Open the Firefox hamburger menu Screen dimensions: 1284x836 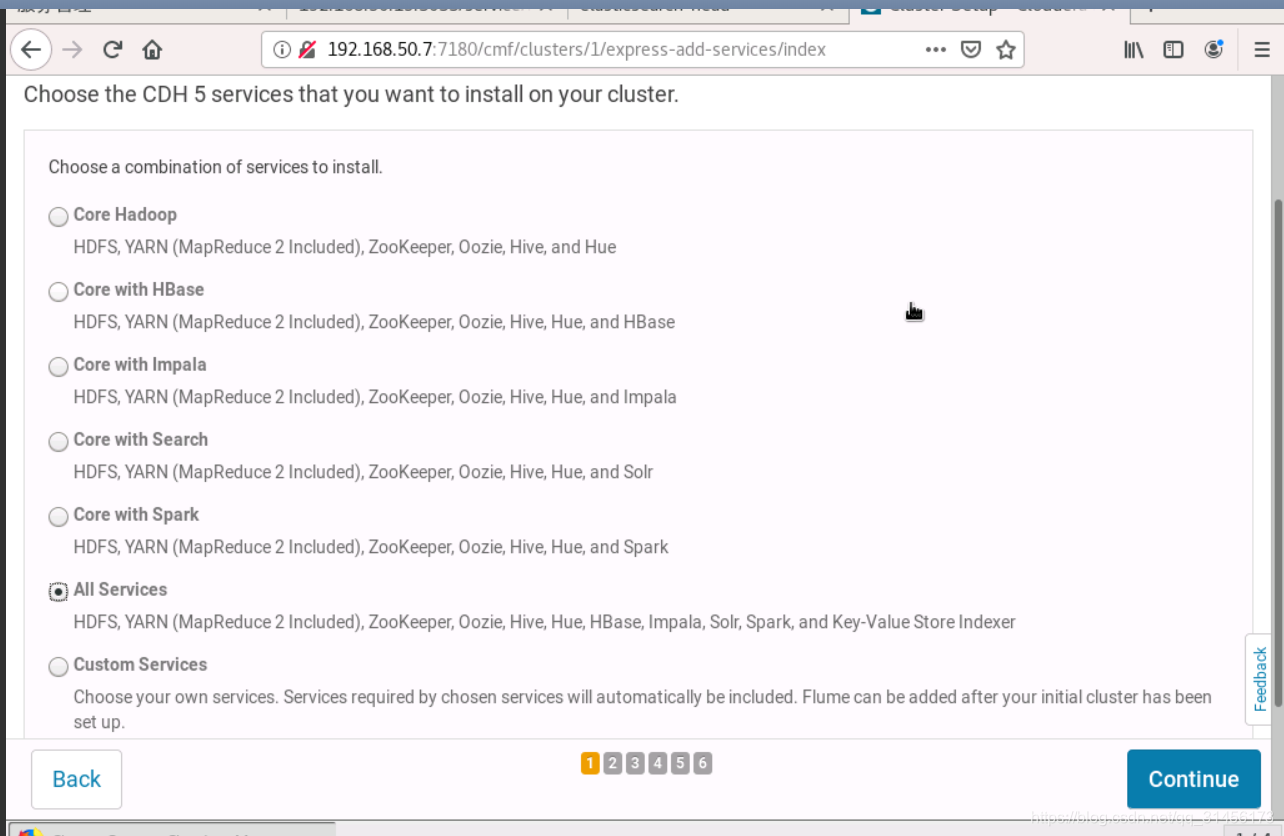[x=1261, y=49]
